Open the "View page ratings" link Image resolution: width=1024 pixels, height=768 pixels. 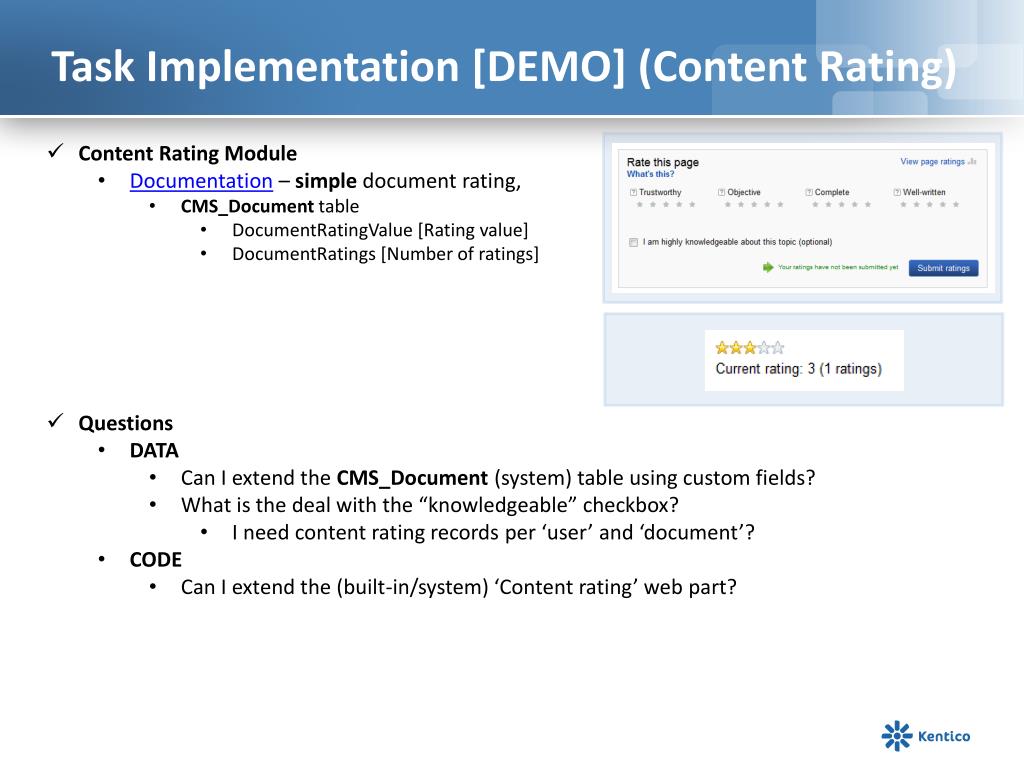[x=932, y=161]
